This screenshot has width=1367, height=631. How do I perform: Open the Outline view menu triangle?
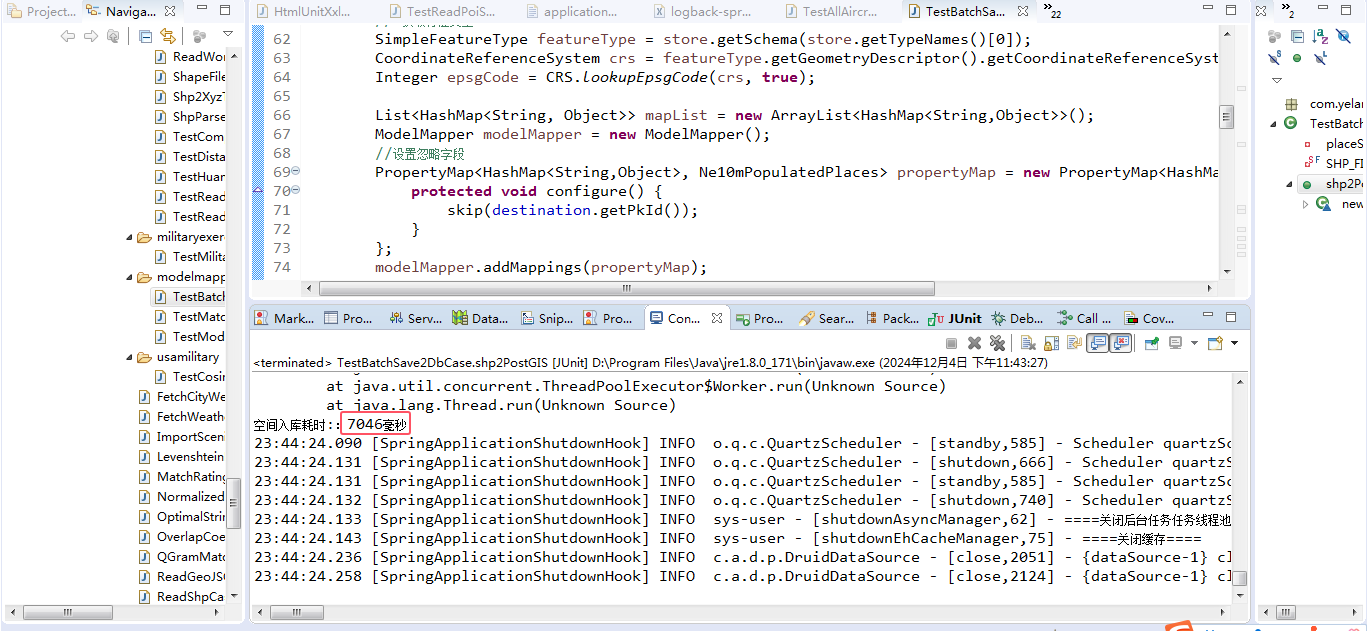point(1276,80)
